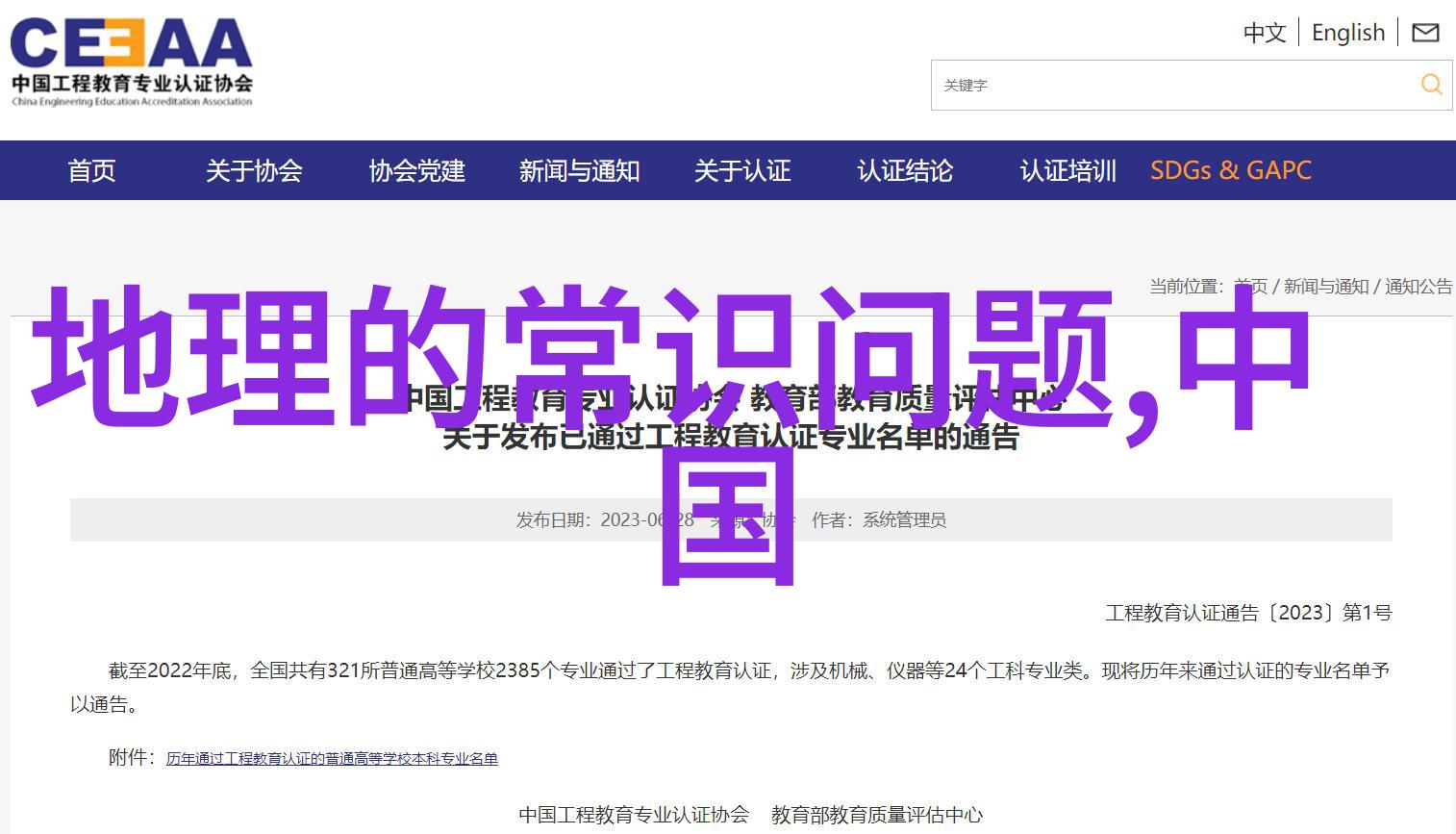Open the 认证培训 menu

(x=1068, y=170)
